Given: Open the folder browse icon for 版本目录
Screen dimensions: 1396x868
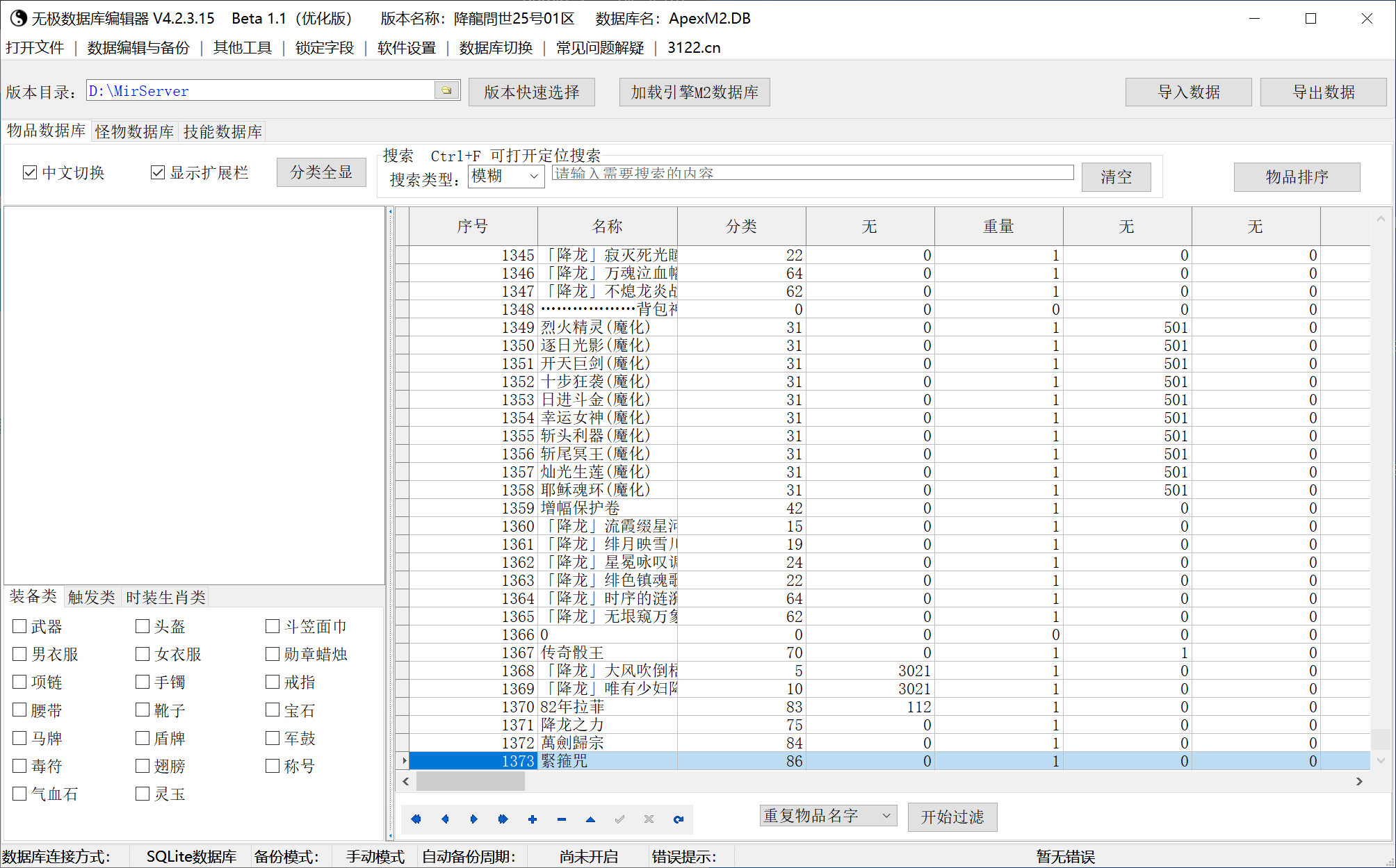Looking at the screenshot, I should pos(446,90).
